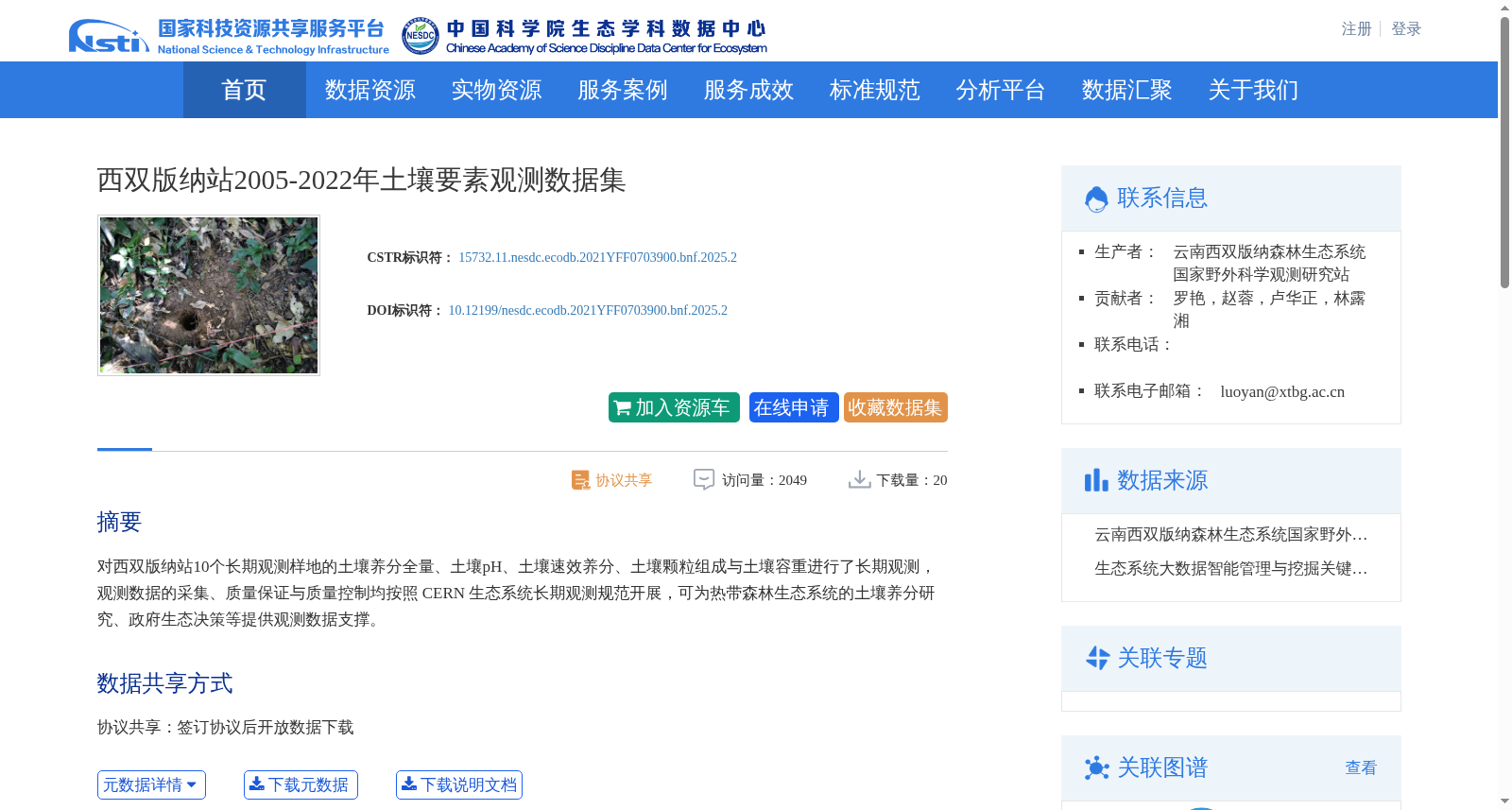Viewport: 1512px width, 810px height.
Task: Select 服务成效 from navigation
Action: tap(748, 90)
